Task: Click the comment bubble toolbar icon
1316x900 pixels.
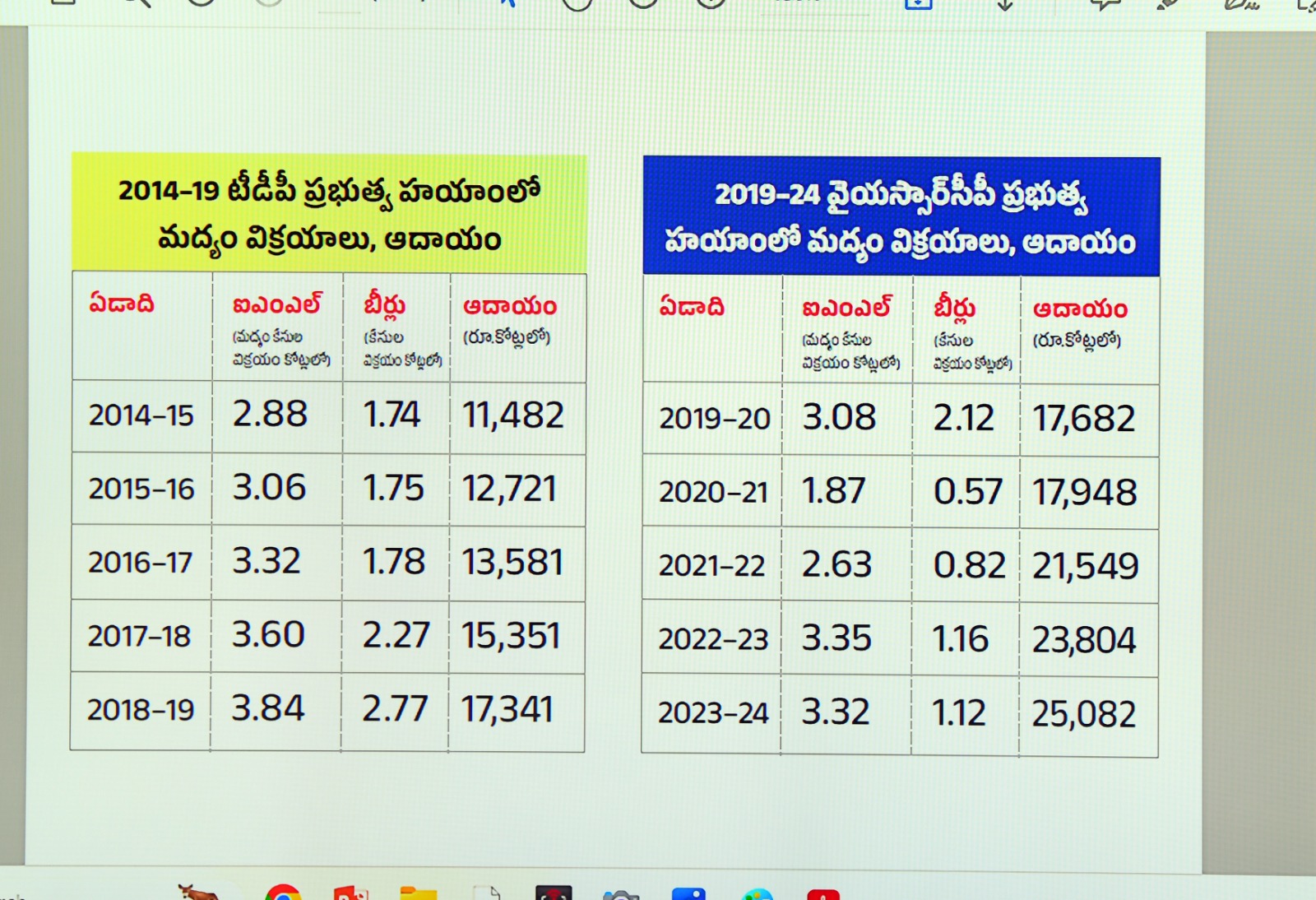Action: [x=1104, y=3]
